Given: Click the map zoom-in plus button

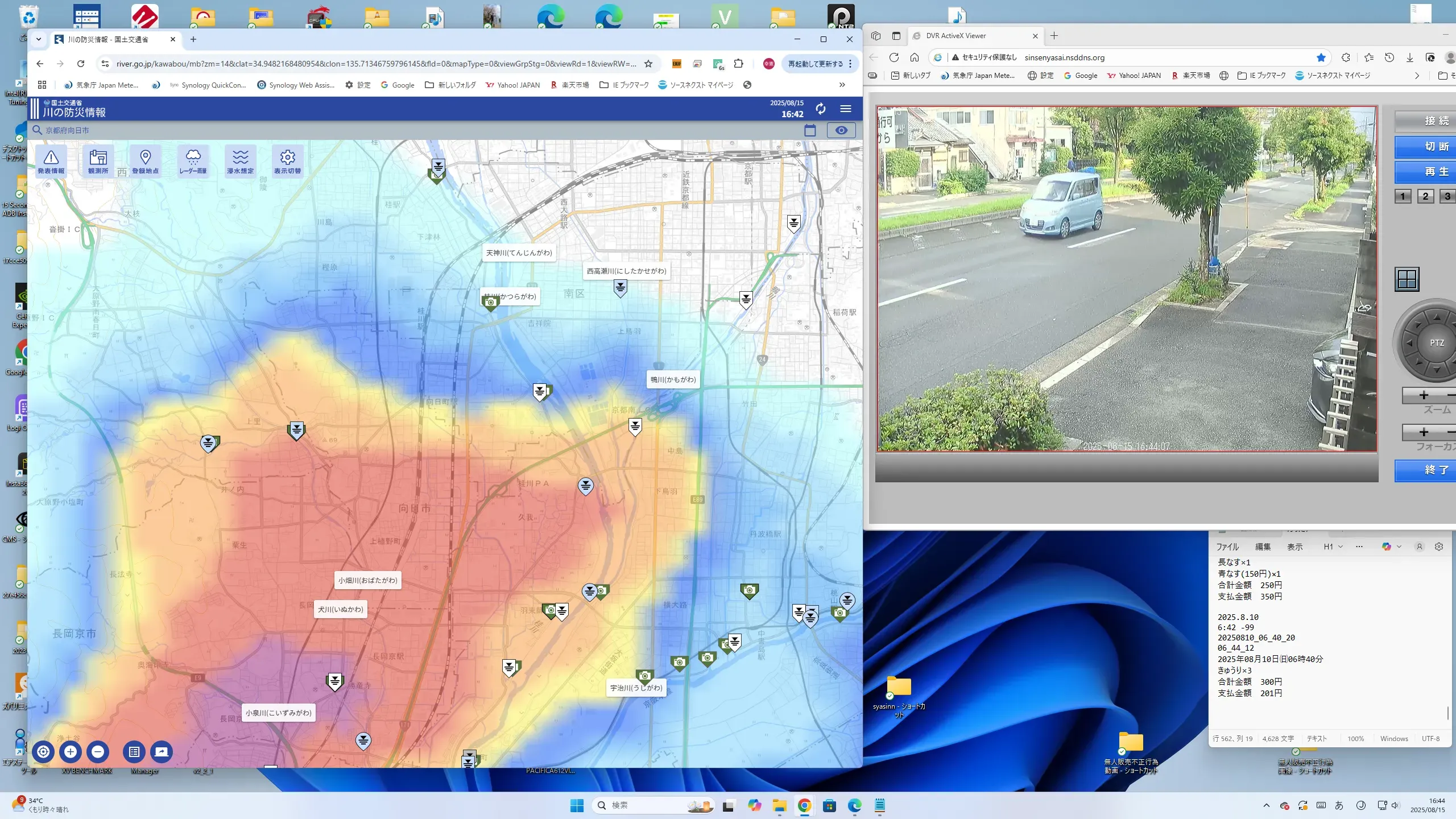Looking at the screenshot, I should click(71, 751).
